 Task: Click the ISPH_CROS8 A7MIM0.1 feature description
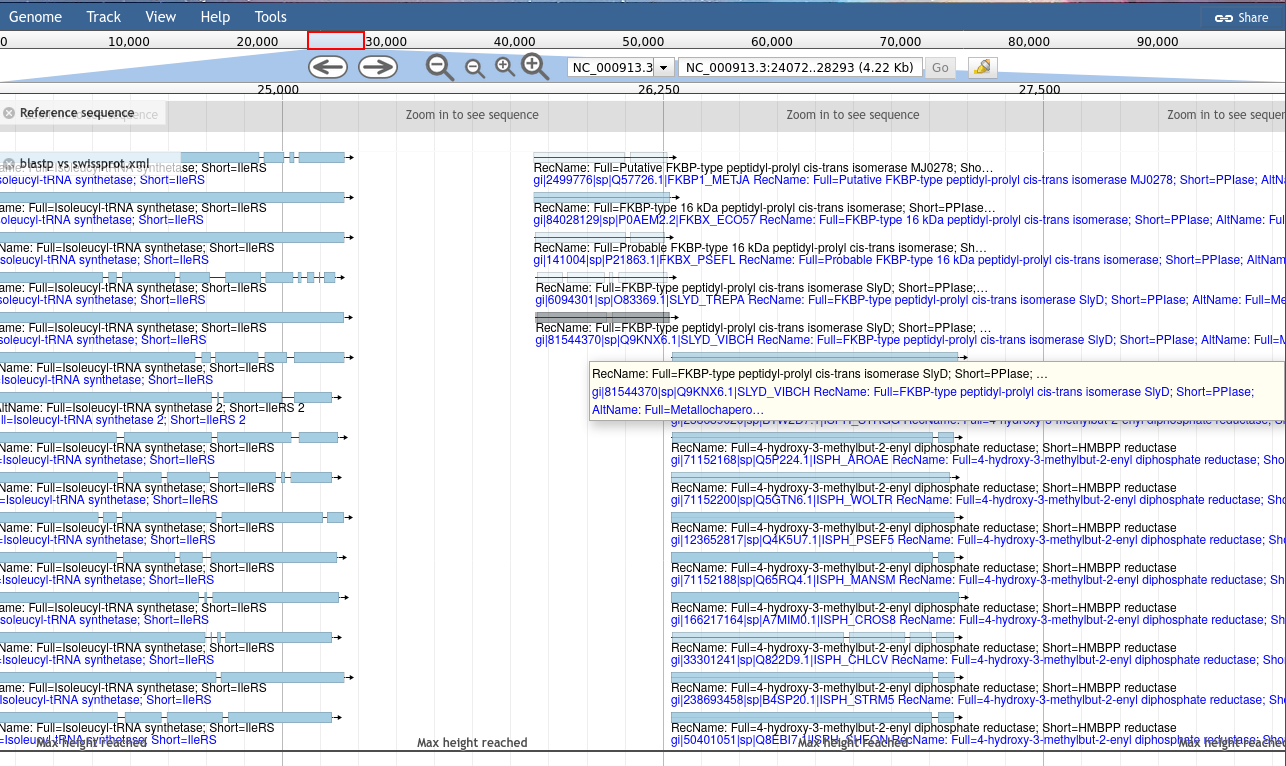(x=978, y=620)
